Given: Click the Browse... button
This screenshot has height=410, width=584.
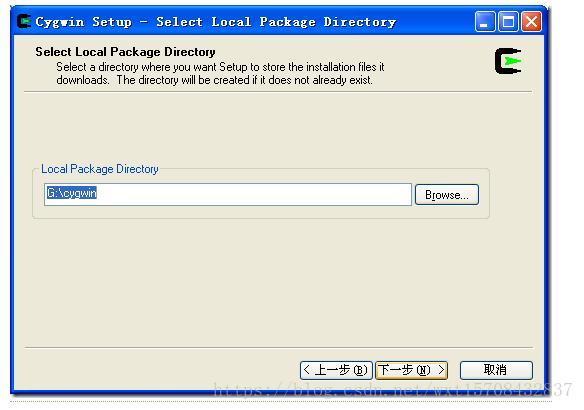Looking at the screenshot, I should 447,194.
